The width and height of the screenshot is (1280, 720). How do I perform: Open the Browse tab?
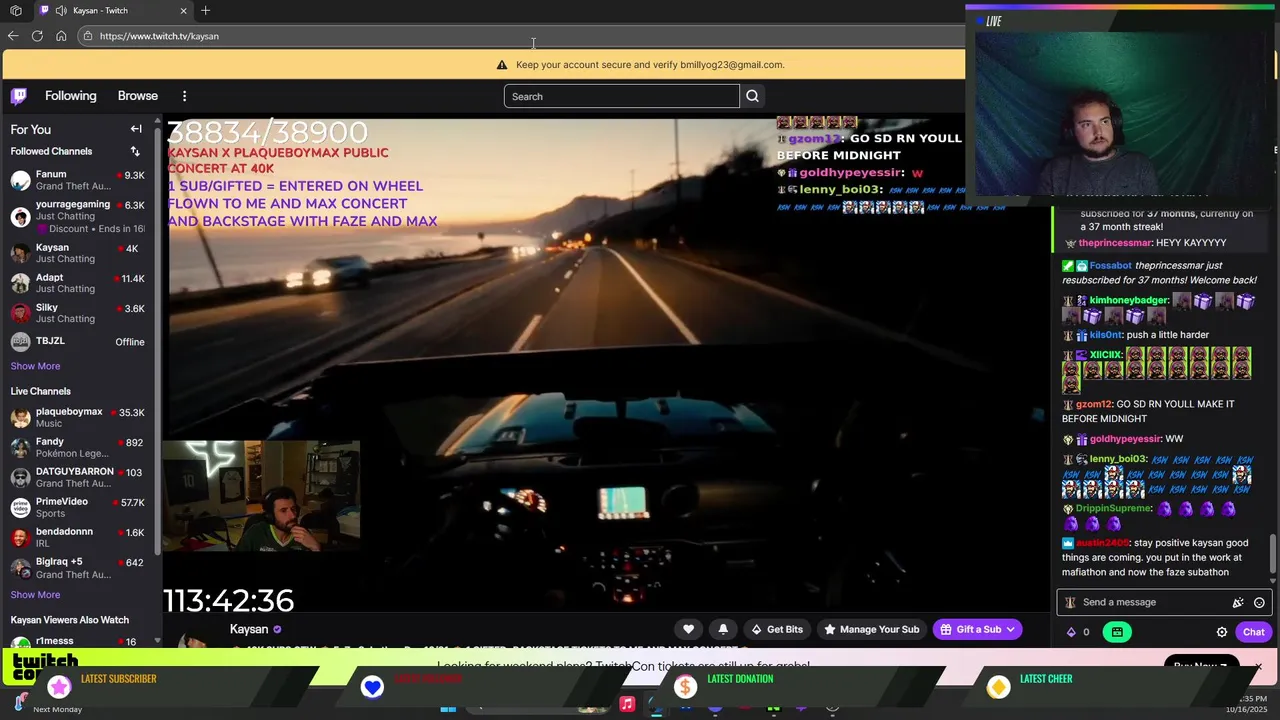[138, 96]
